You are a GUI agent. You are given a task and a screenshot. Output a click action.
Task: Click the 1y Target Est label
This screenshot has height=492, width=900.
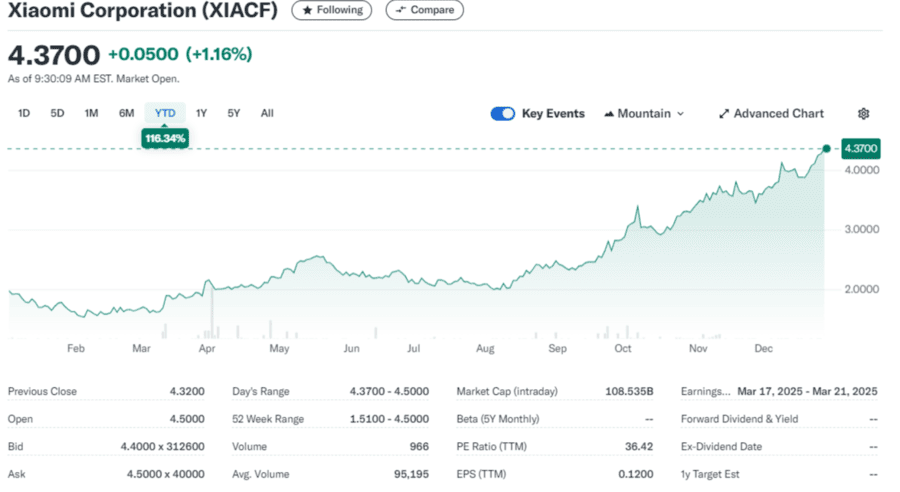coord(710,474)
